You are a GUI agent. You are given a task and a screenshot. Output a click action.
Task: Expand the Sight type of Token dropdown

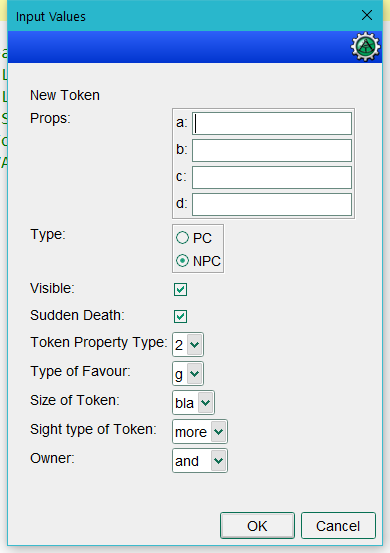200,431
